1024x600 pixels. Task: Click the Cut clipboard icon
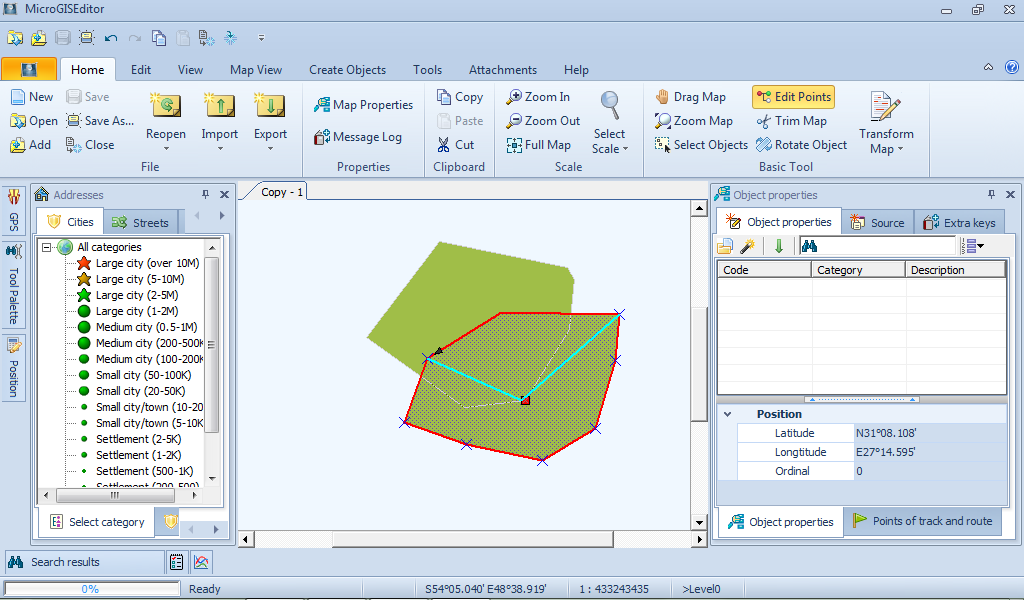click(x=443, y=145)
